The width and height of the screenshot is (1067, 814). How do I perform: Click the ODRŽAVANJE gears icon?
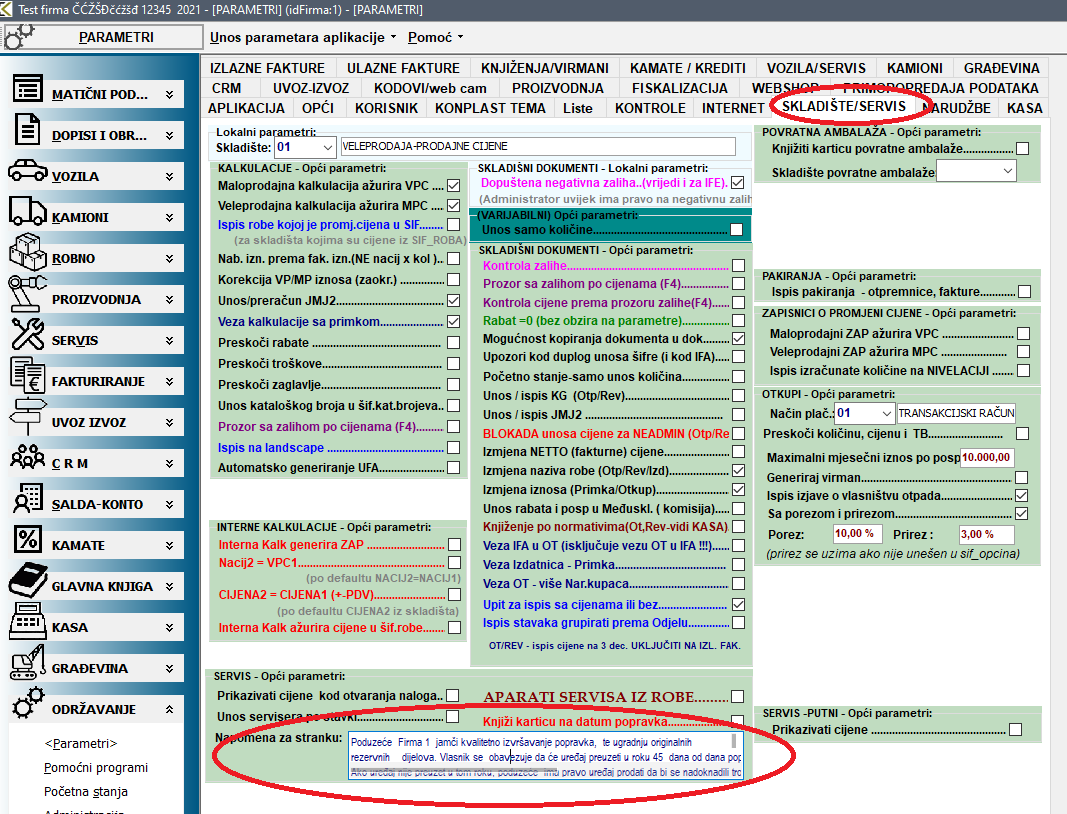pyautogui.click(x=28, y=703)
